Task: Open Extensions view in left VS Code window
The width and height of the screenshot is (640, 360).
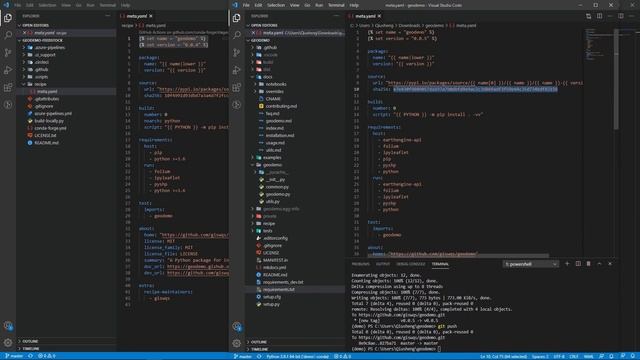Action: tap(8, 87)
